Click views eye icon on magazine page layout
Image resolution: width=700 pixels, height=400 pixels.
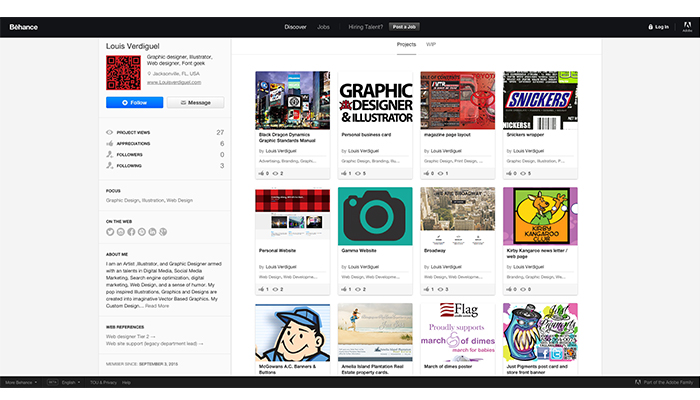(x=440, y=173)
